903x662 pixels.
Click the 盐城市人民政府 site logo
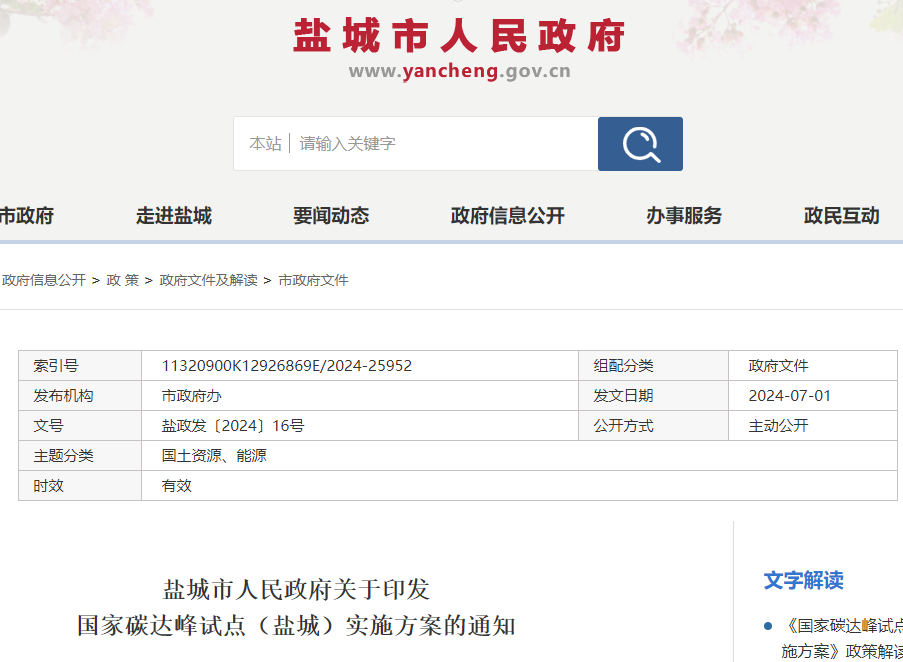pyautogui.click(x=459, y=37)
